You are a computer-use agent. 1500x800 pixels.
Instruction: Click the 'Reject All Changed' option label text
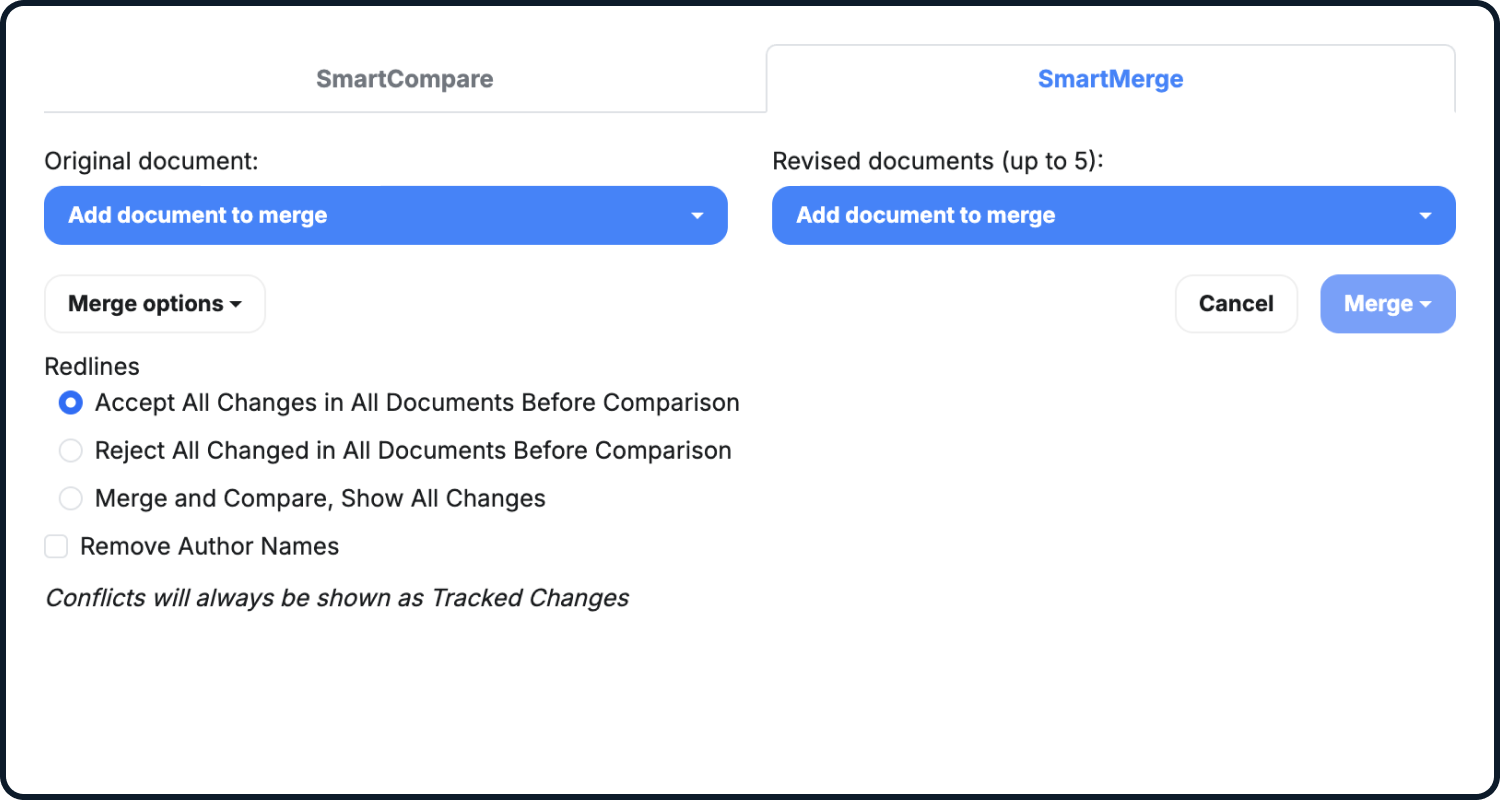[413, 451]
